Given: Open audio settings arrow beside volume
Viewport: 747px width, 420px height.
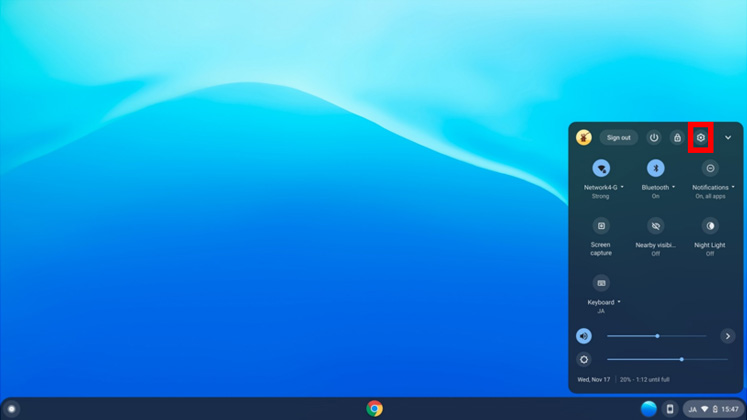Looking at the screenshot, I should (x=727, y=336).
